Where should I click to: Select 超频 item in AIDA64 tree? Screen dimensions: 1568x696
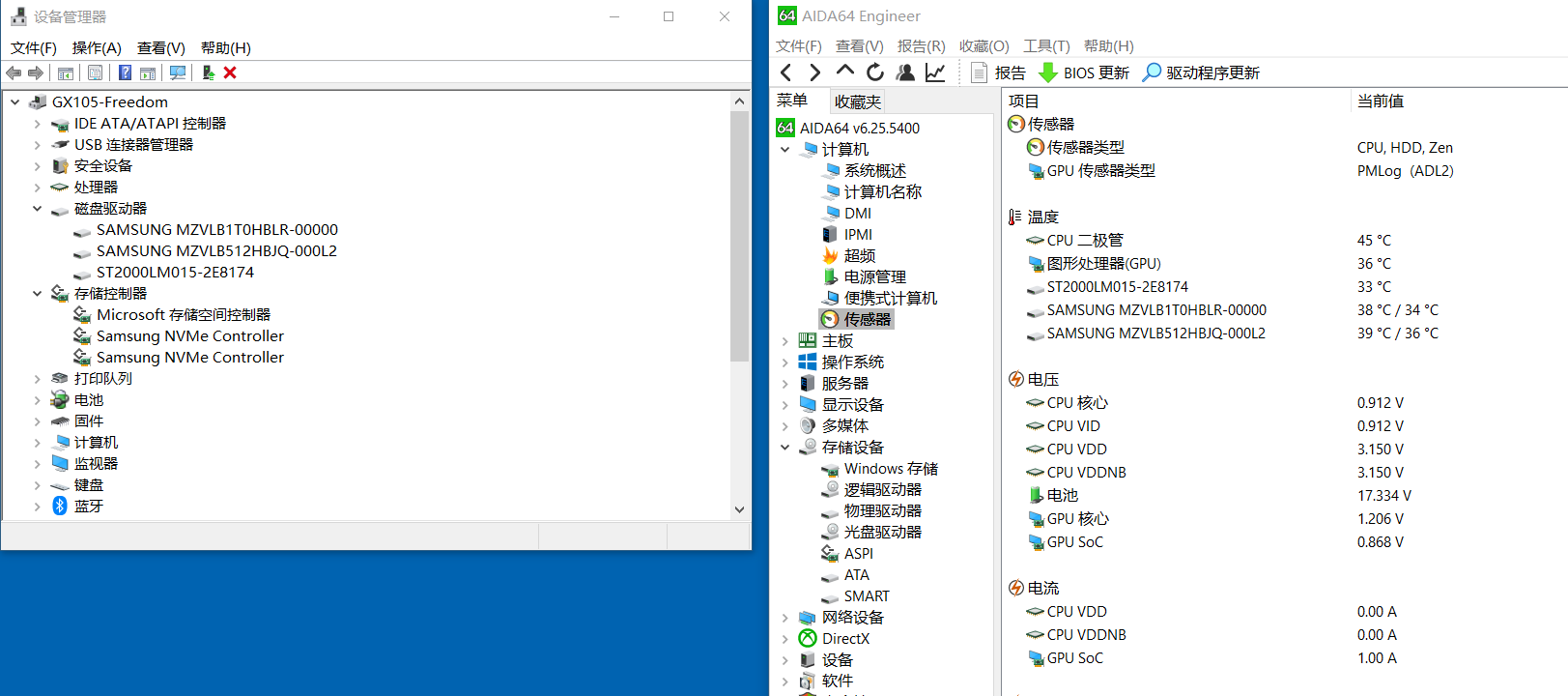[x=860, y=255]
